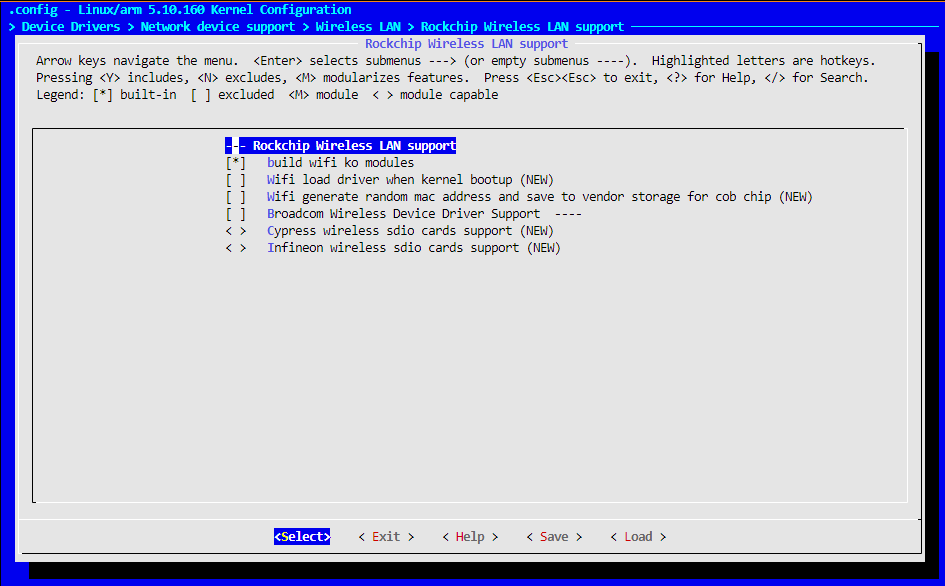Toggle the build wifi ko modules checkbox
Viewport: 945px width, 586px height.
[236, 163]
